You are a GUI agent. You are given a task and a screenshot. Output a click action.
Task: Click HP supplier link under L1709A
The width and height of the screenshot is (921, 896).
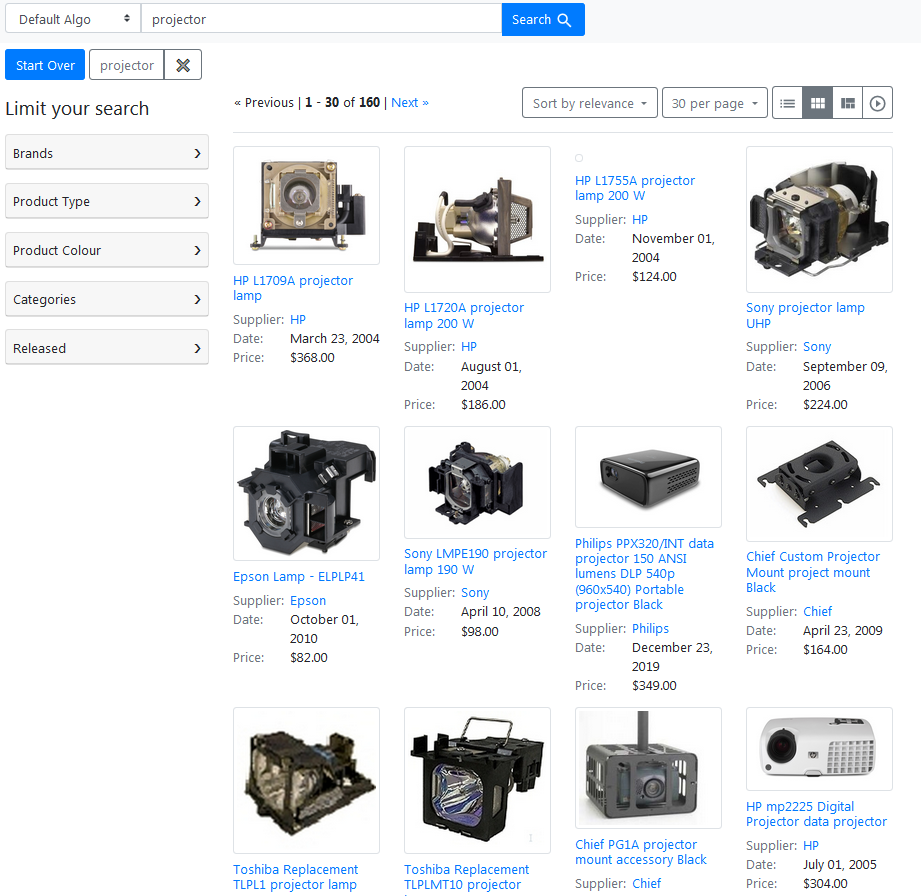click(298, 320)
